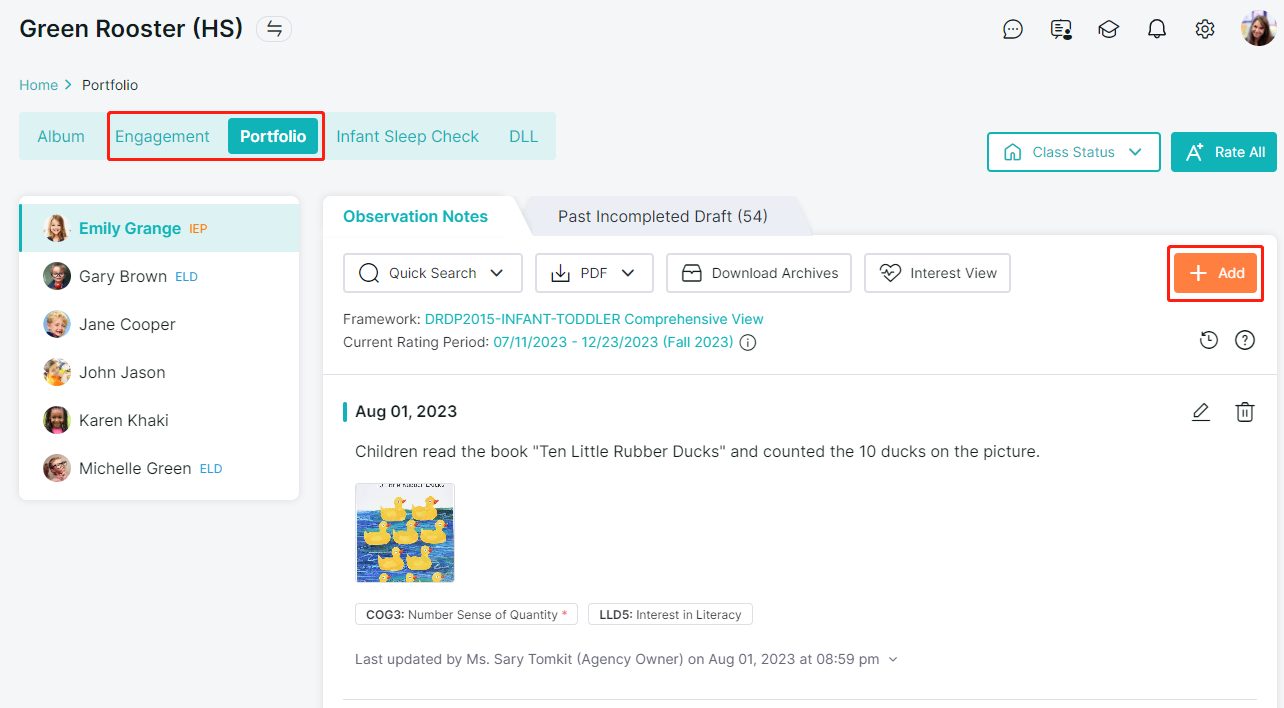
Task: Click the orange Add button
Action: (1215, 273)
